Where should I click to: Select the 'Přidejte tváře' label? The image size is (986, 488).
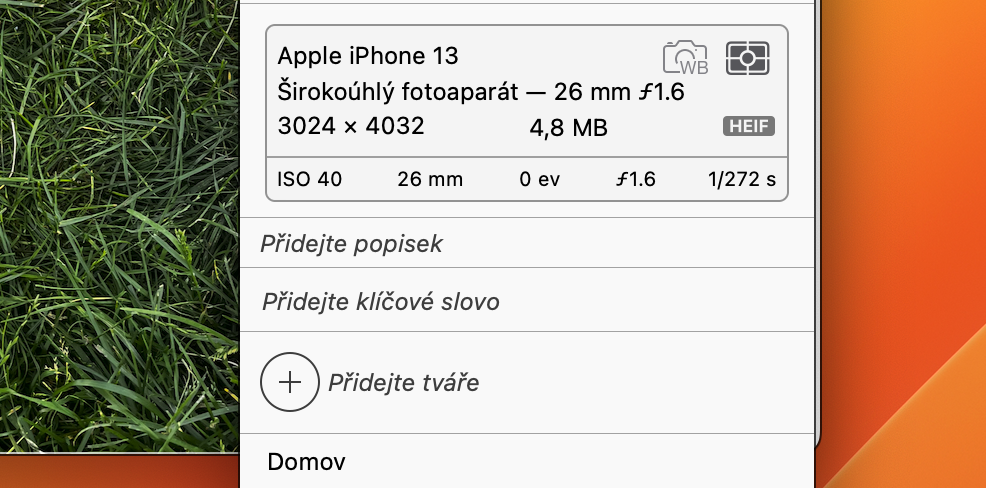(x=404, y=382)
